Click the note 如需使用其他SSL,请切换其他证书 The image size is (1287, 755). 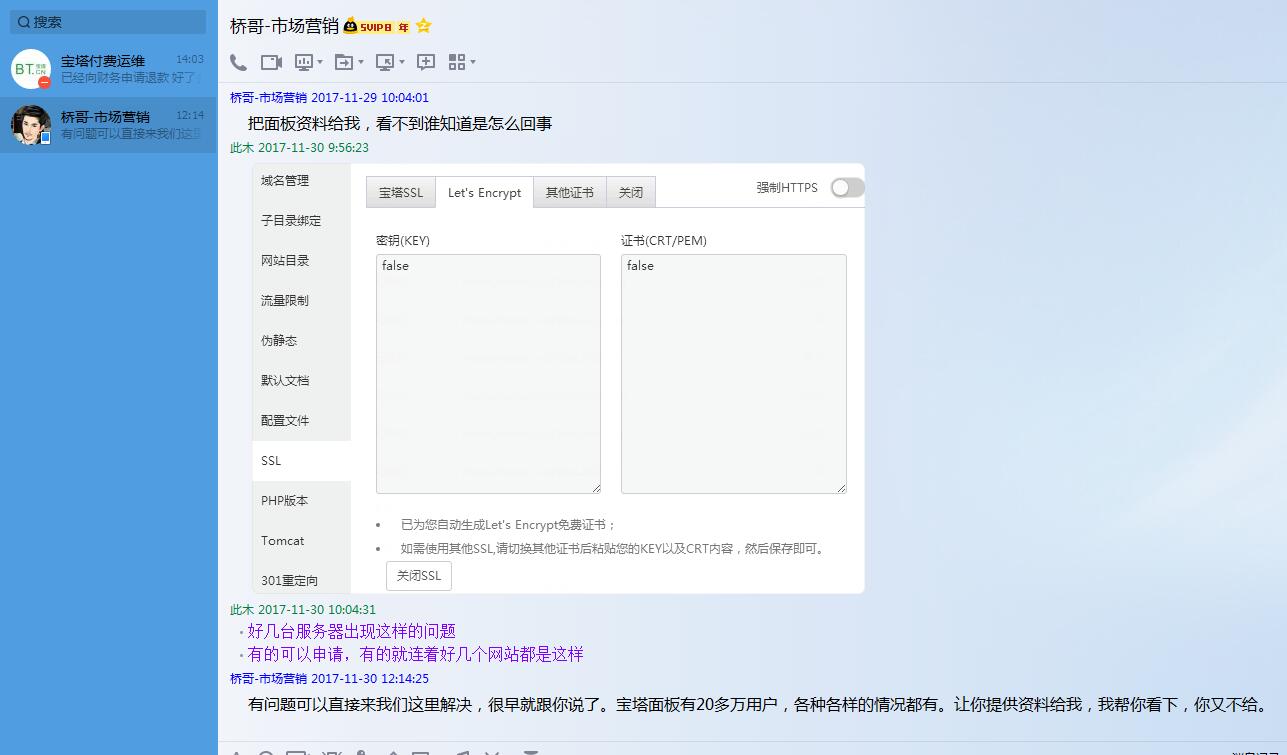coord(612,549)
